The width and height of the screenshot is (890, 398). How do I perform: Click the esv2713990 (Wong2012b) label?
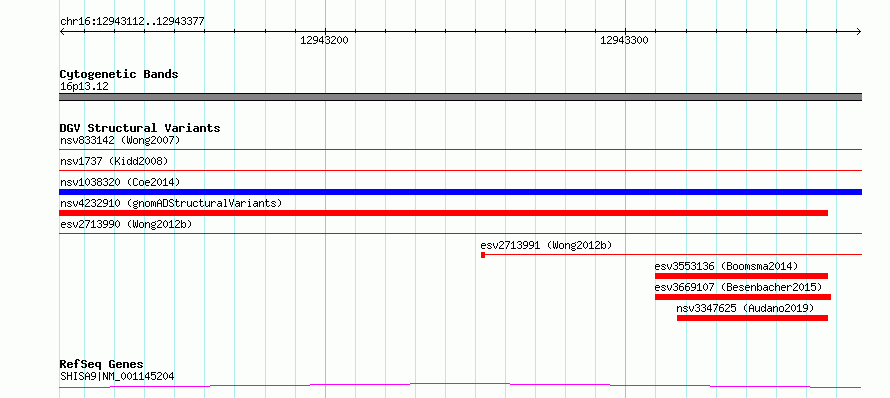click(x=126, y=224)
